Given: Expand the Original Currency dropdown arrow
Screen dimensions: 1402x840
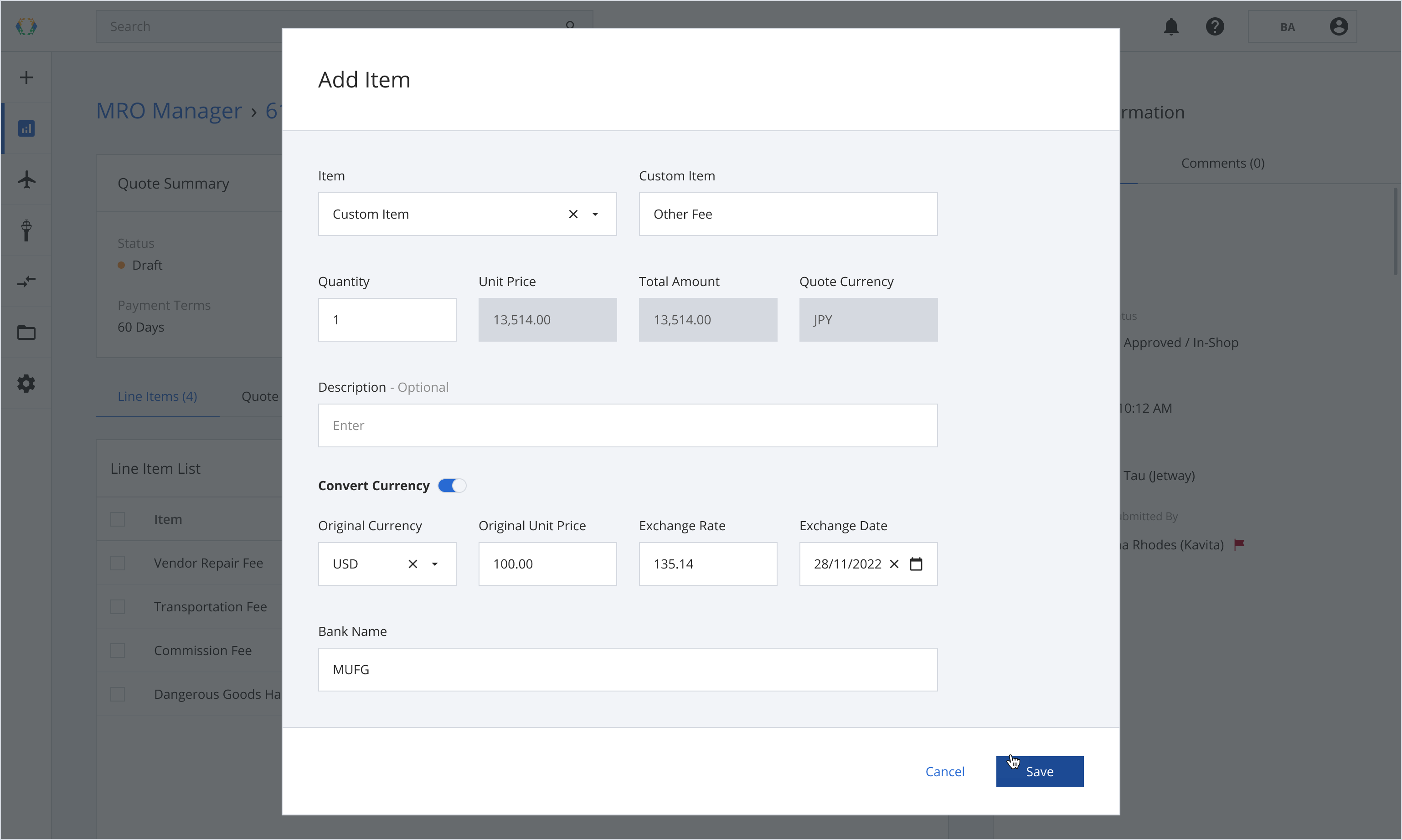Looking at the screenshot, I should point(435,564).
